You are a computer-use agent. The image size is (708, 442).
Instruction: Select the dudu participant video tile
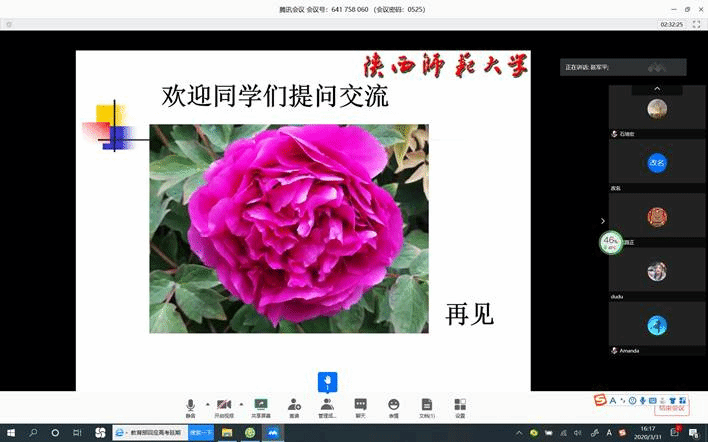pos(657,271)
